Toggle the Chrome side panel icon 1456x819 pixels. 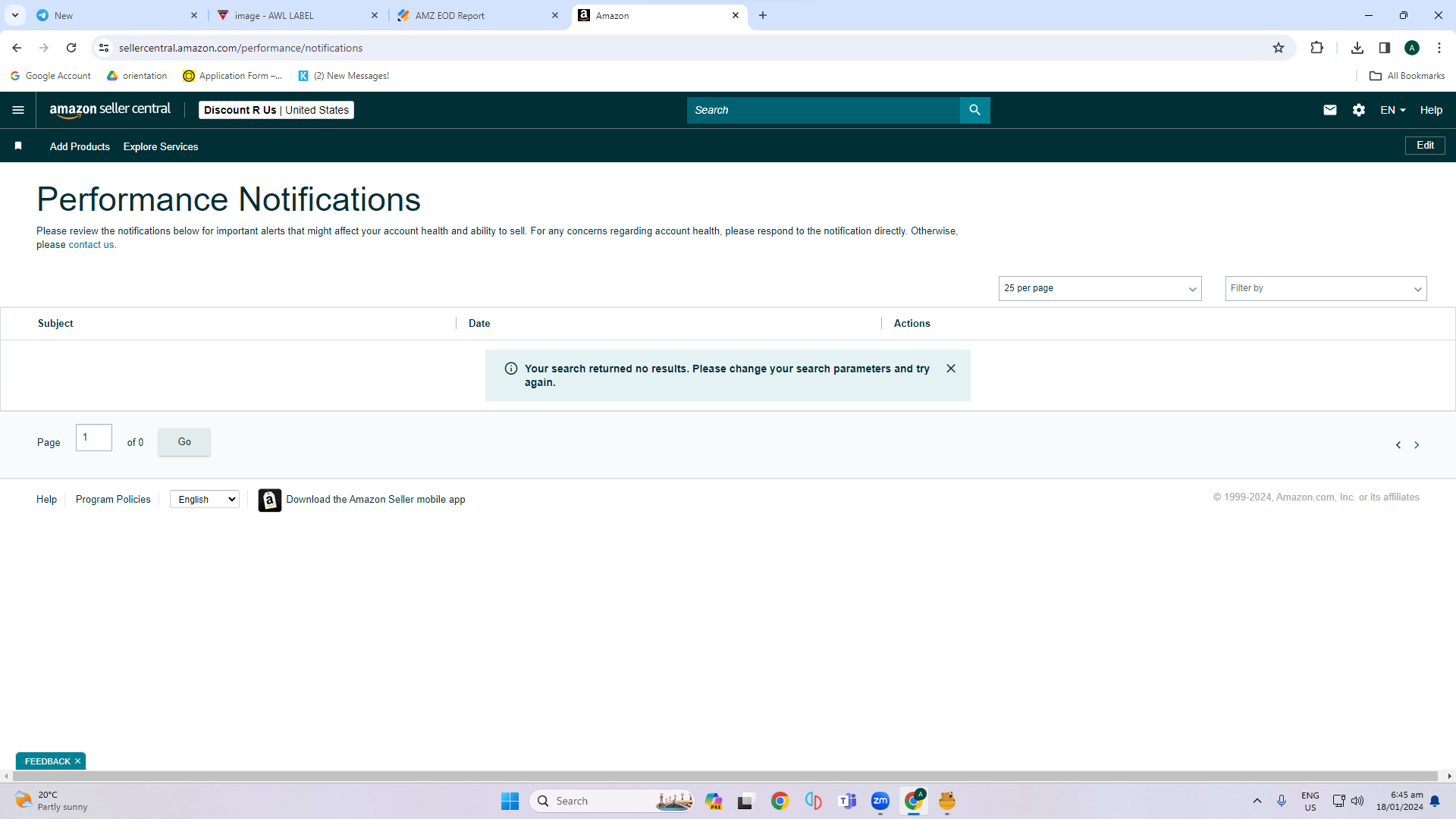pyautogui.click(x=1385, y=48)
